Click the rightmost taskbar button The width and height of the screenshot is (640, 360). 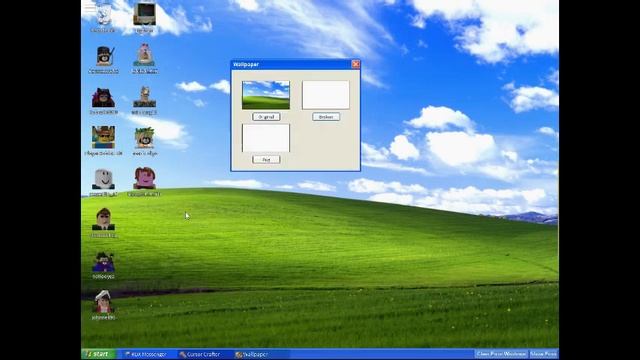point(543,354)
